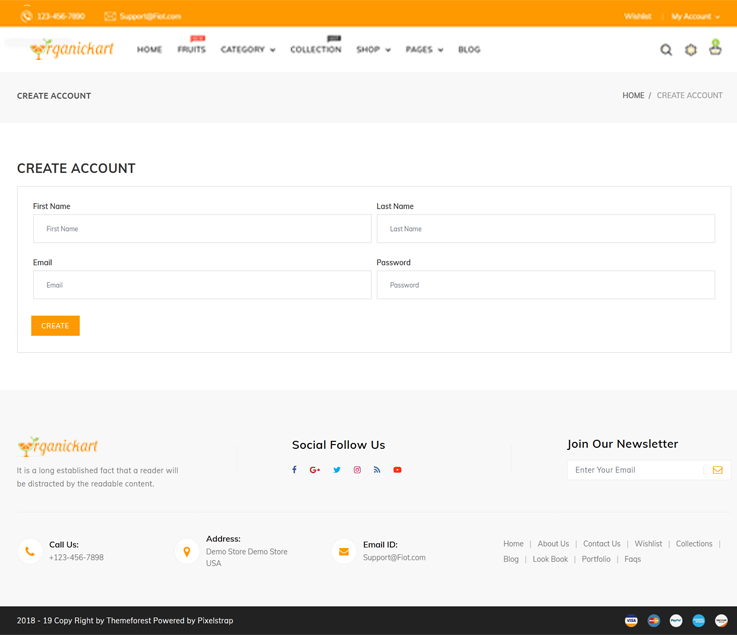Visit the Twitter social icon
Viewport: 737px width, 635px height.
pos(337,470)
